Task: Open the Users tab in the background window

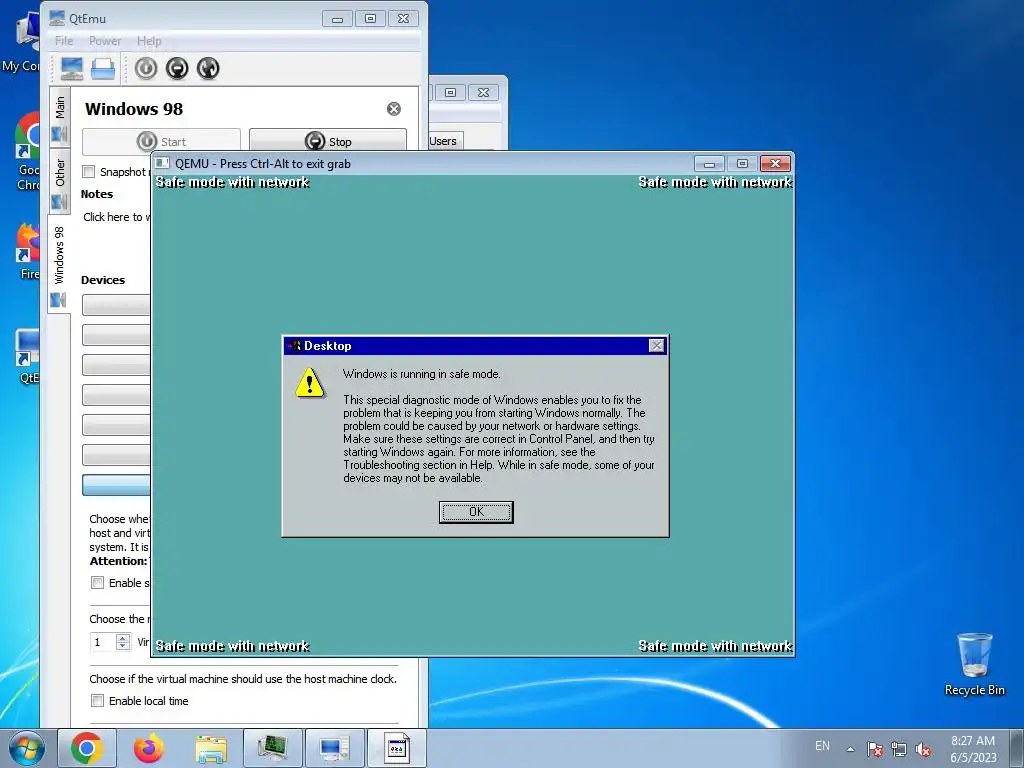Action: pos(443,141)
